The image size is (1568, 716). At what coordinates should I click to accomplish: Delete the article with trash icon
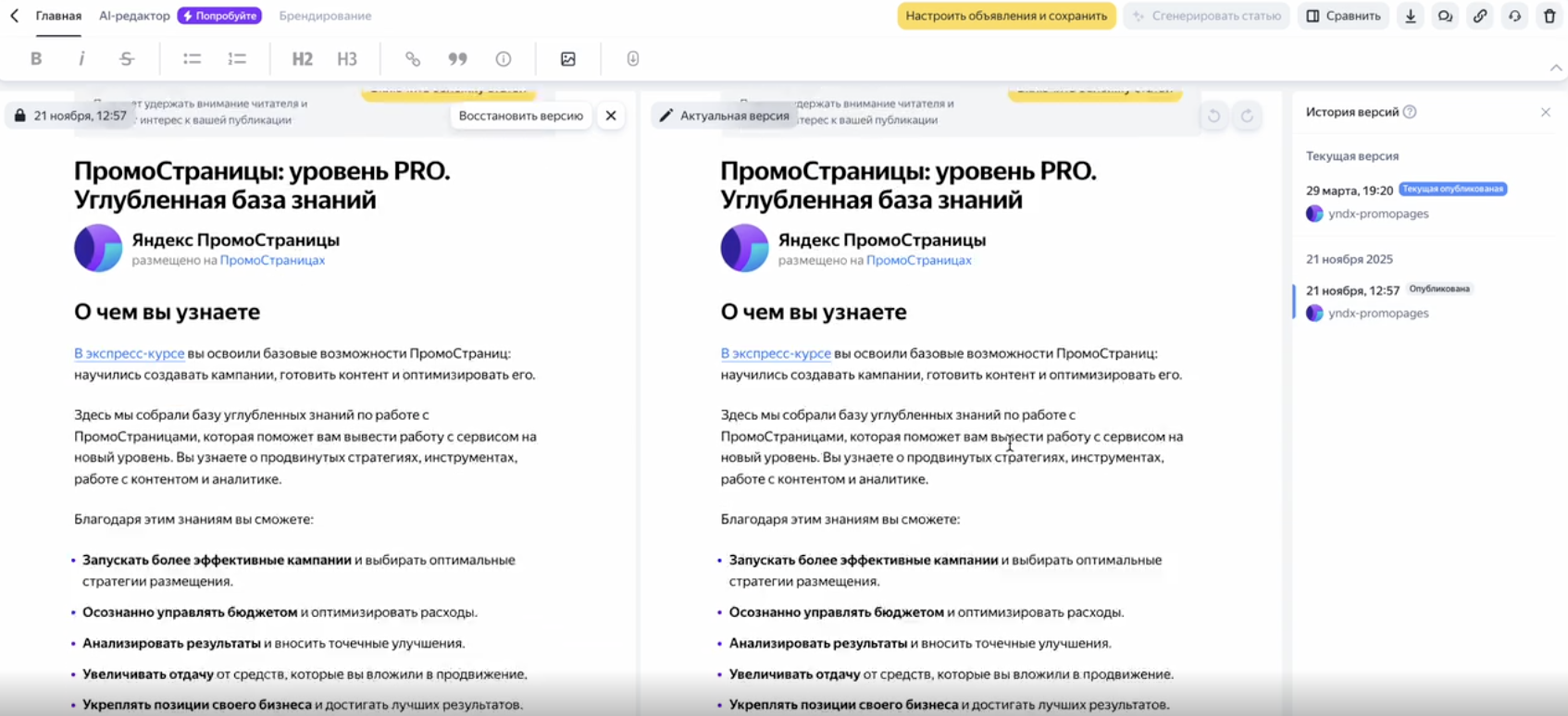click(x=1549, y=16)
